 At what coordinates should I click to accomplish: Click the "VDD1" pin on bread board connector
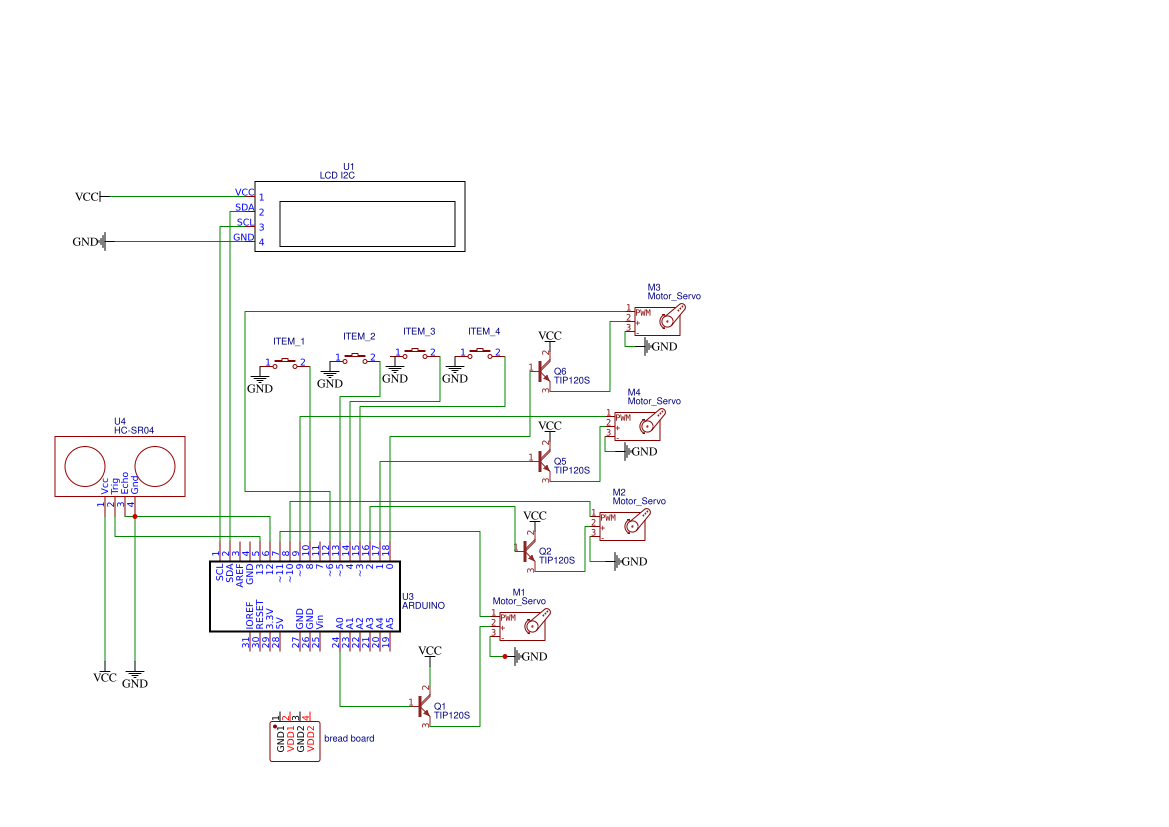[x=291, y=738]
